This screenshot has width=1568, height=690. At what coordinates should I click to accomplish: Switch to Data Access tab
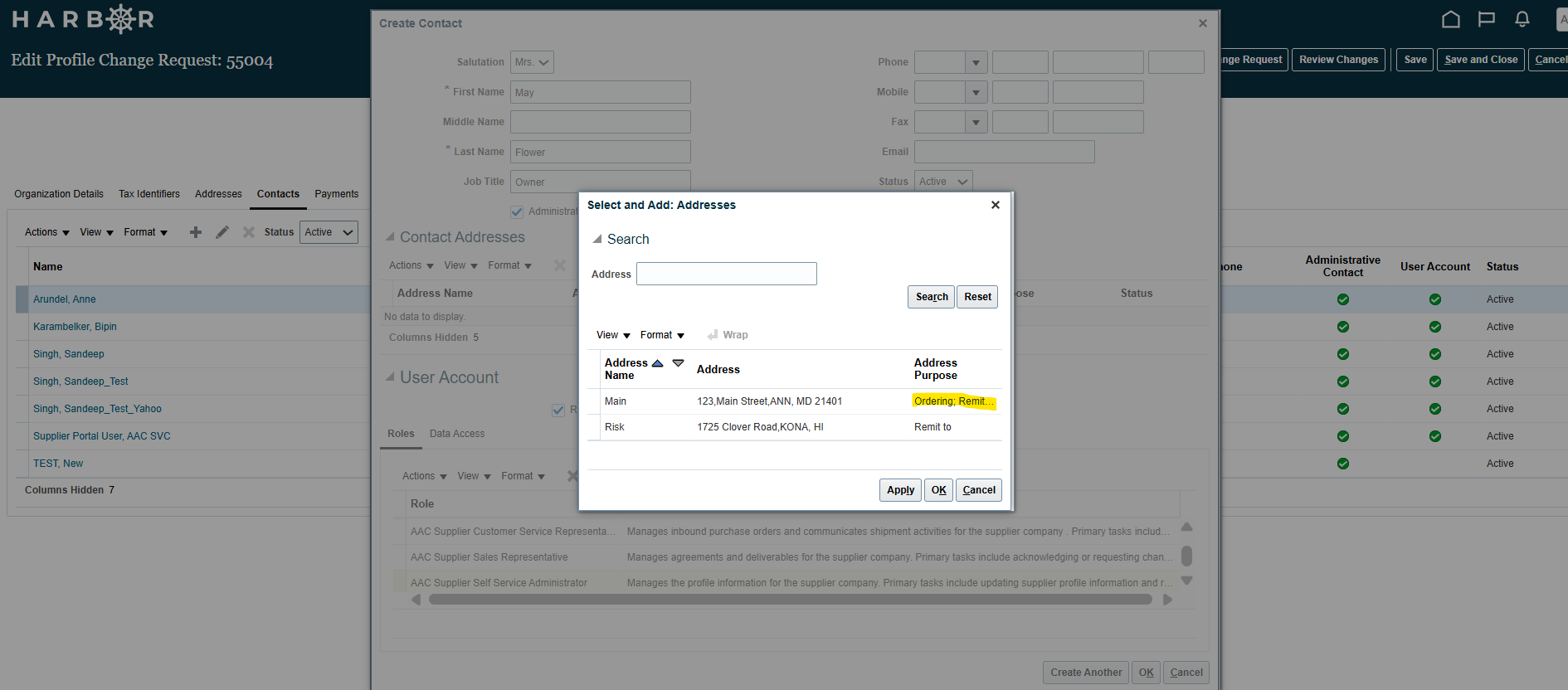457,434
